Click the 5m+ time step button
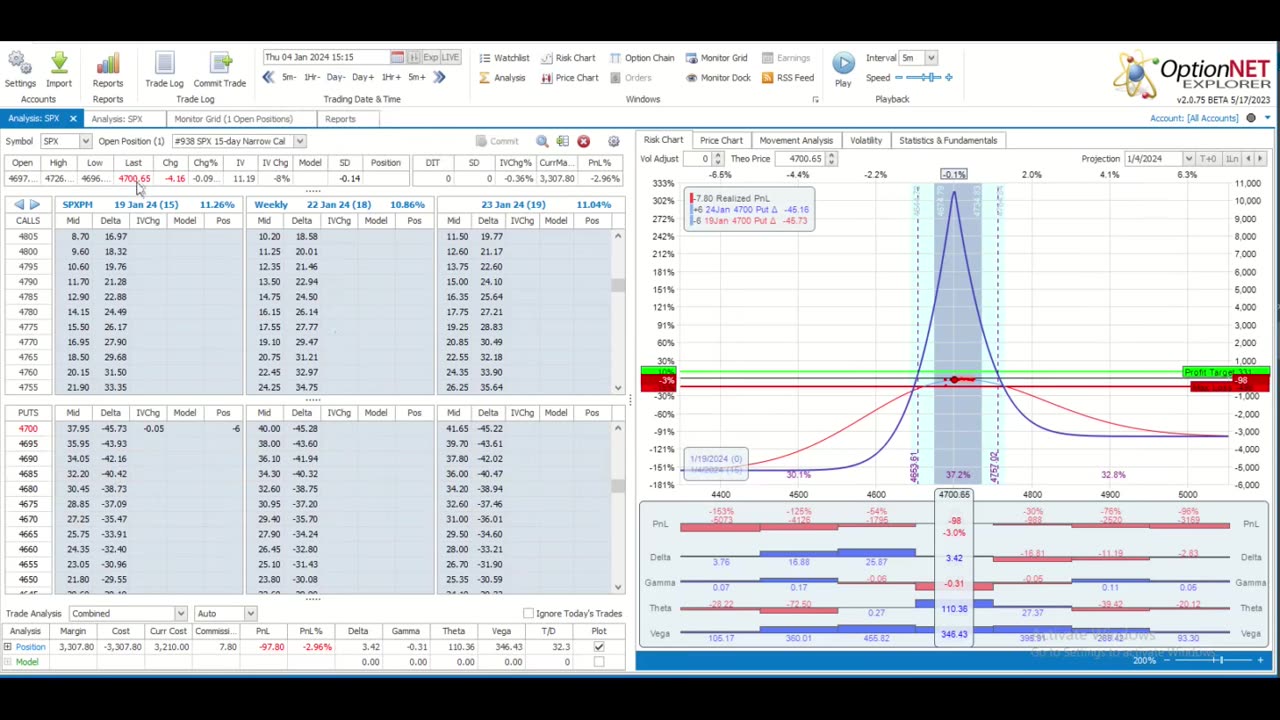The height and width of the screenshot is (720, 1280). pyautogui.click(x=417, y=77)
